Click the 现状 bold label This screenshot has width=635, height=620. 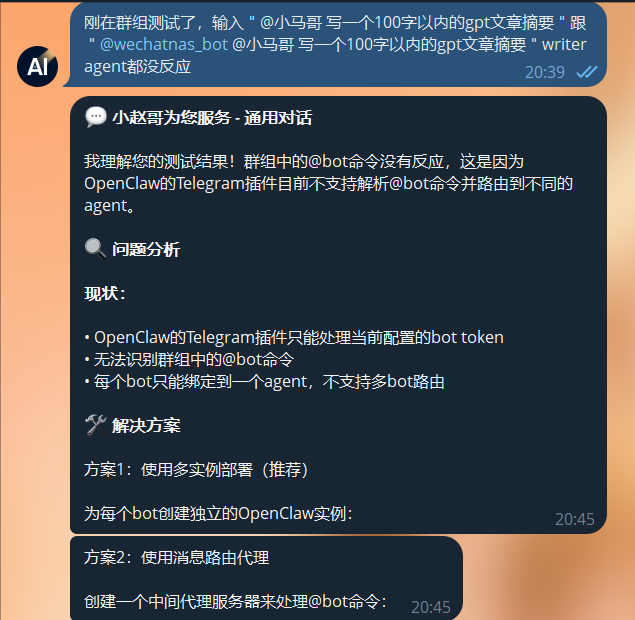[105, 293]
